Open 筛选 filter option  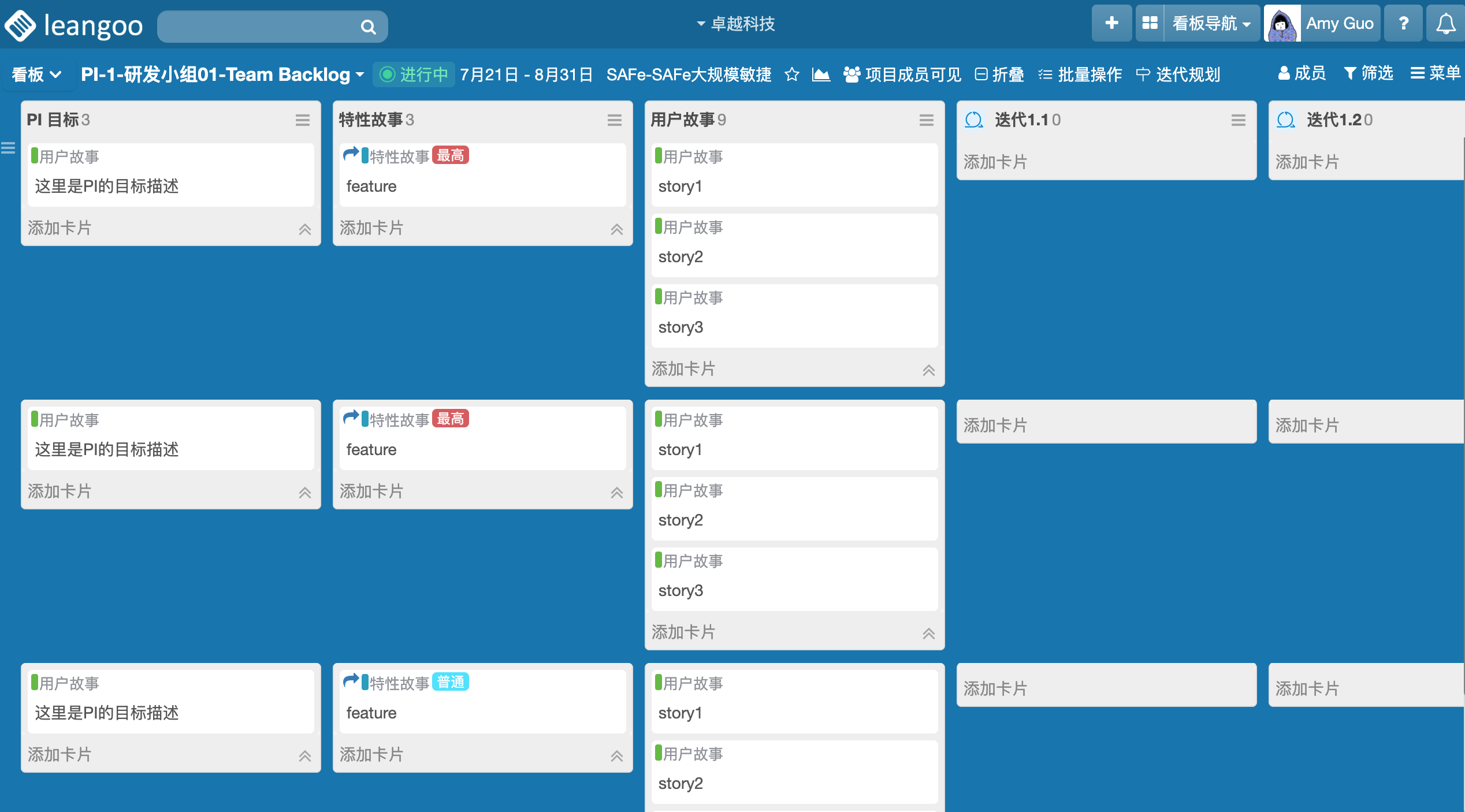click(x=1369, y=73)
